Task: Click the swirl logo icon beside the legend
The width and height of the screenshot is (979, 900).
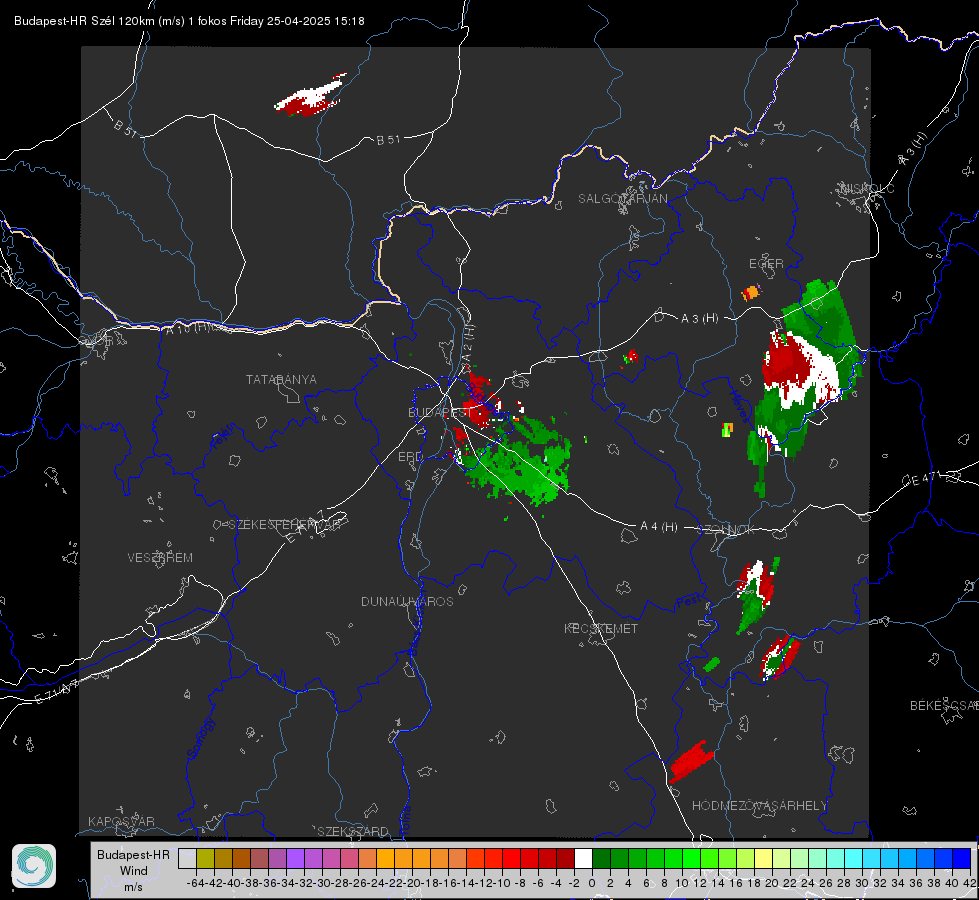Action: tap(34, 866)
